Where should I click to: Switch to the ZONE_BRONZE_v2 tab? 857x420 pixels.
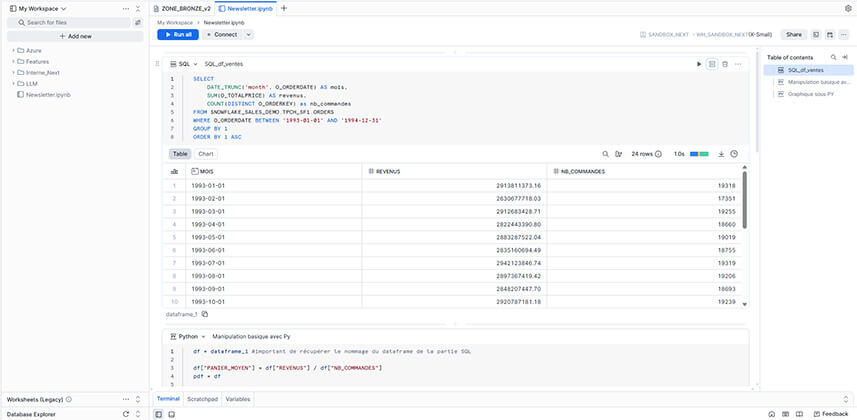tap(183, 8)
